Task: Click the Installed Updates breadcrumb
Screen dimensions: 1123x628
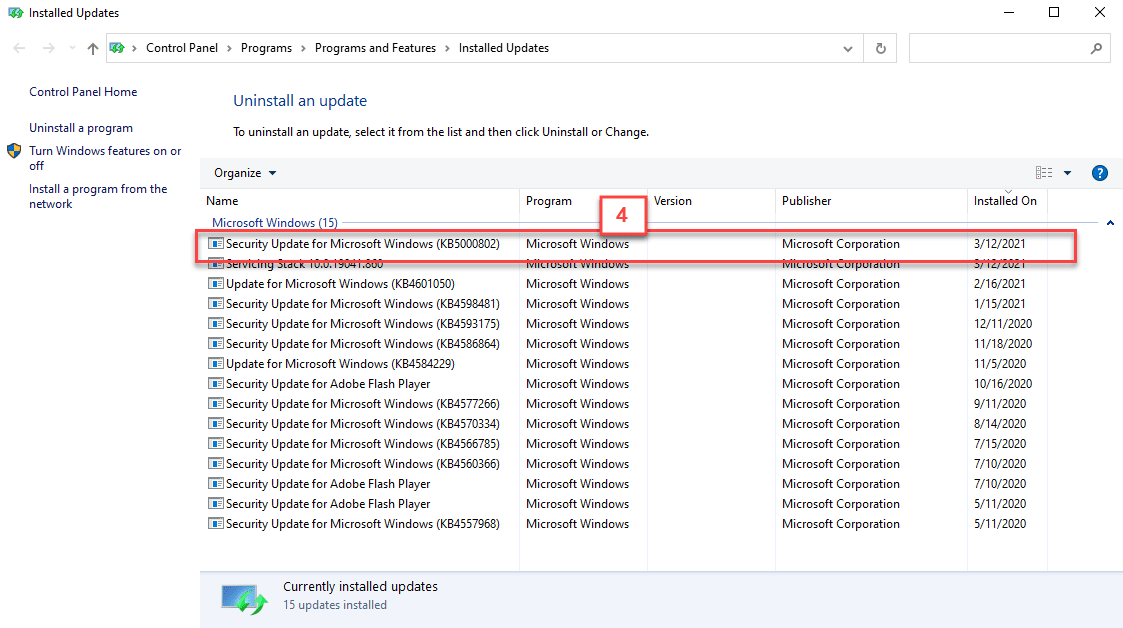Action: pyautogui.click(x=503, y=48)
